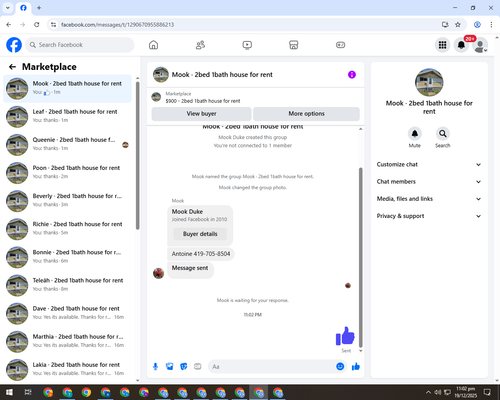Image resolution: width=500 pixels, height=400 pixels.
Task: Attach a photo file icon
Action: 170,367
